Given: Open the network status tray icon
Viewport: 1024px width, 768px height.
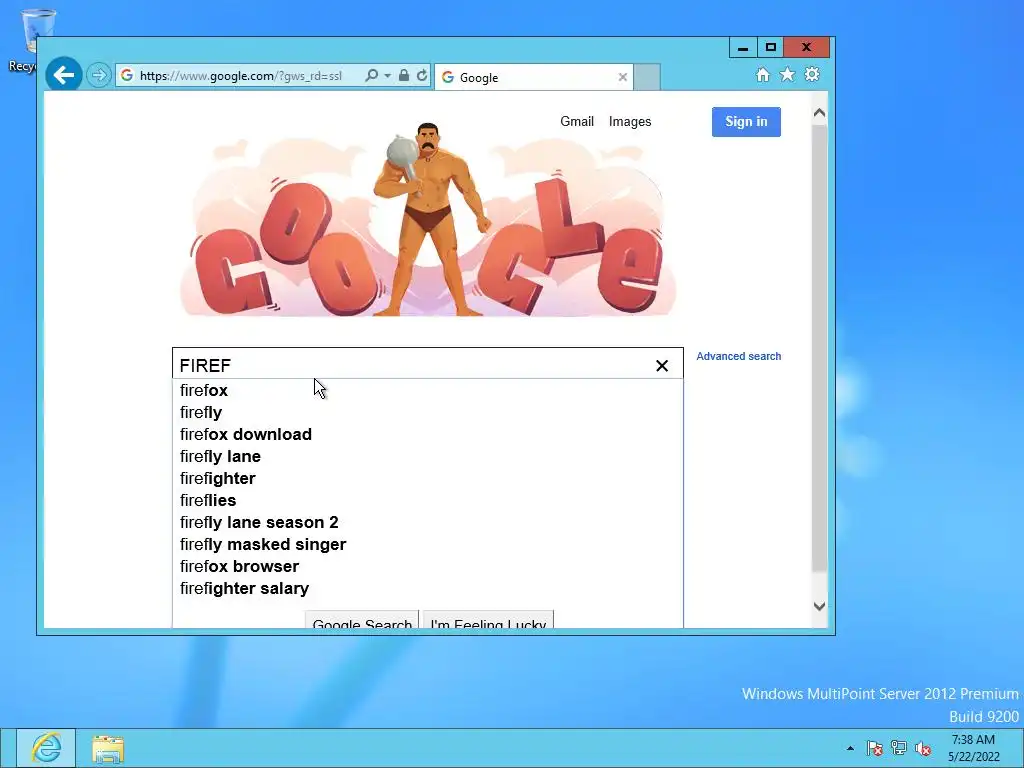Looking at the screenshot, I should [899, 748].
